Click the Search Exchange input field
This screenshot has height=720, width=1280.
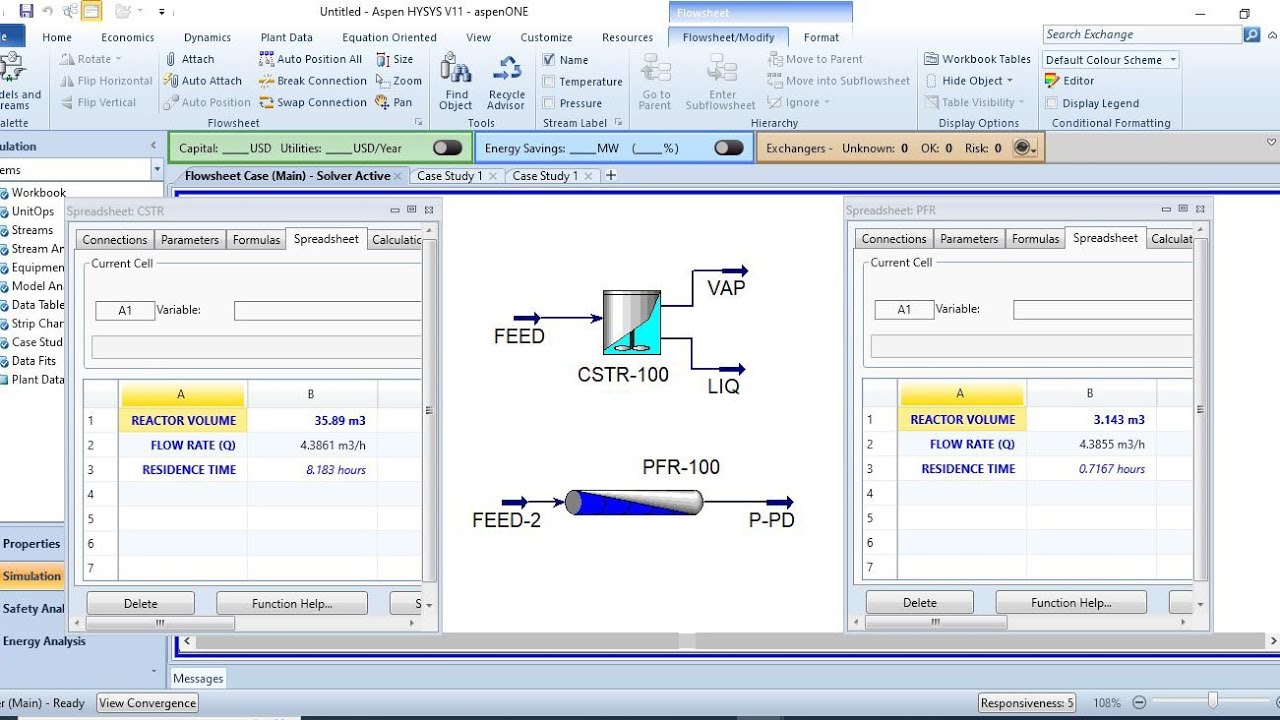[1141, 34]
